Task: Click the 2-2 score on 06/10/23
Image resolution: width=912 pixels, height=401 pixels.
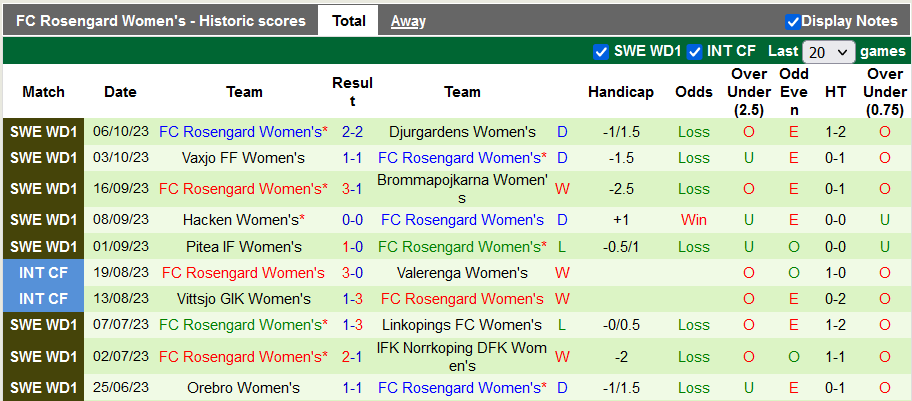Action: point(352,132)
